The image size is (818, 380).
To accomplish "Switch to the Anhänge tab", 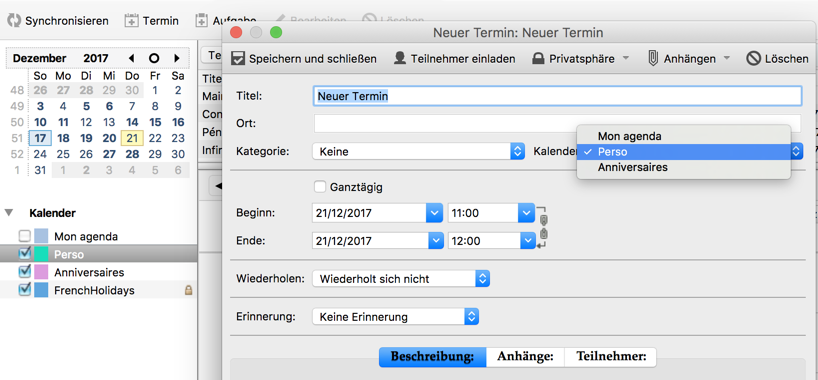I will [x=525, y=357].
